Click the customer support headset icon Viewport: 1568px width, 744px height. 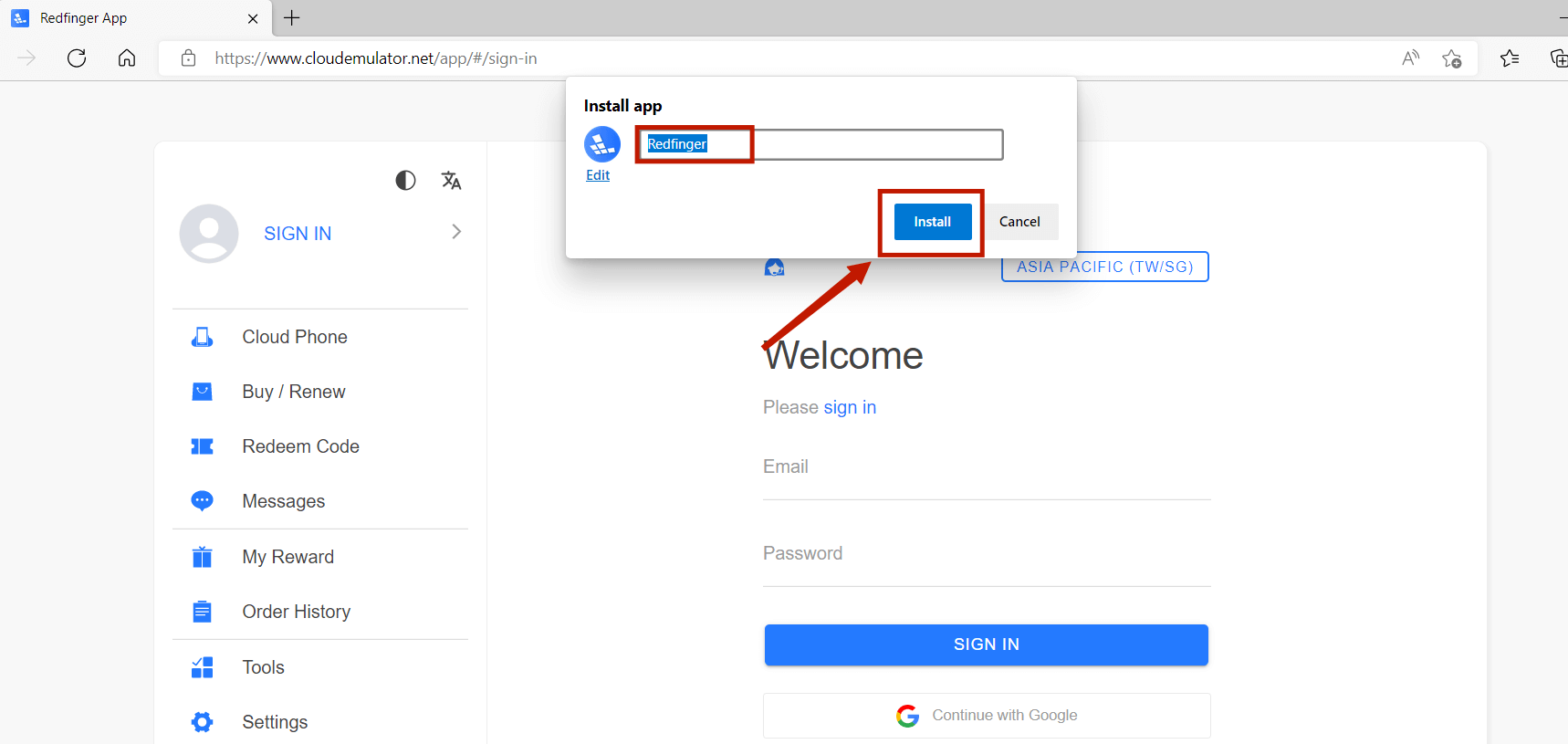774,267
